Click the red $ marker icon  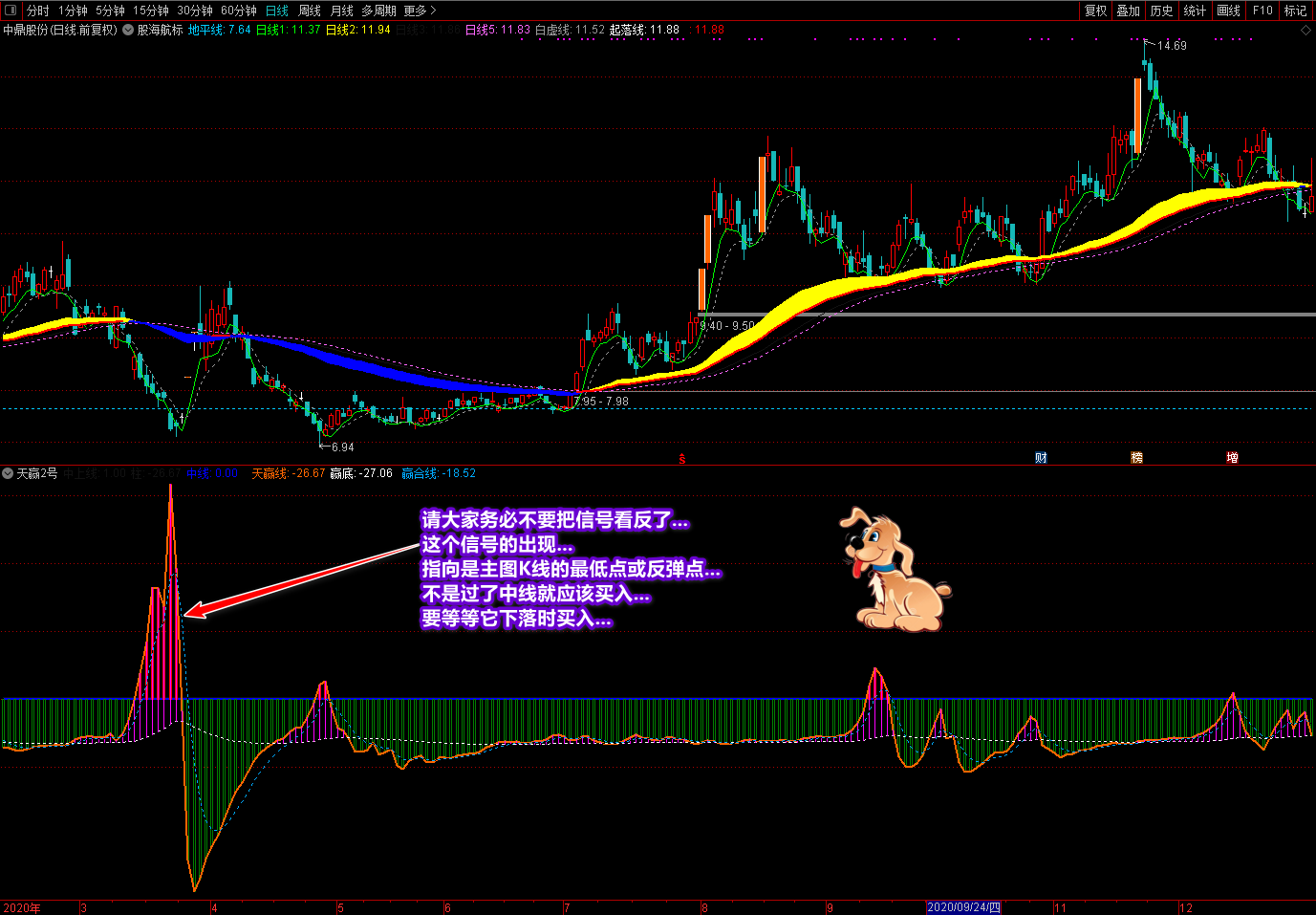(681, 459)
